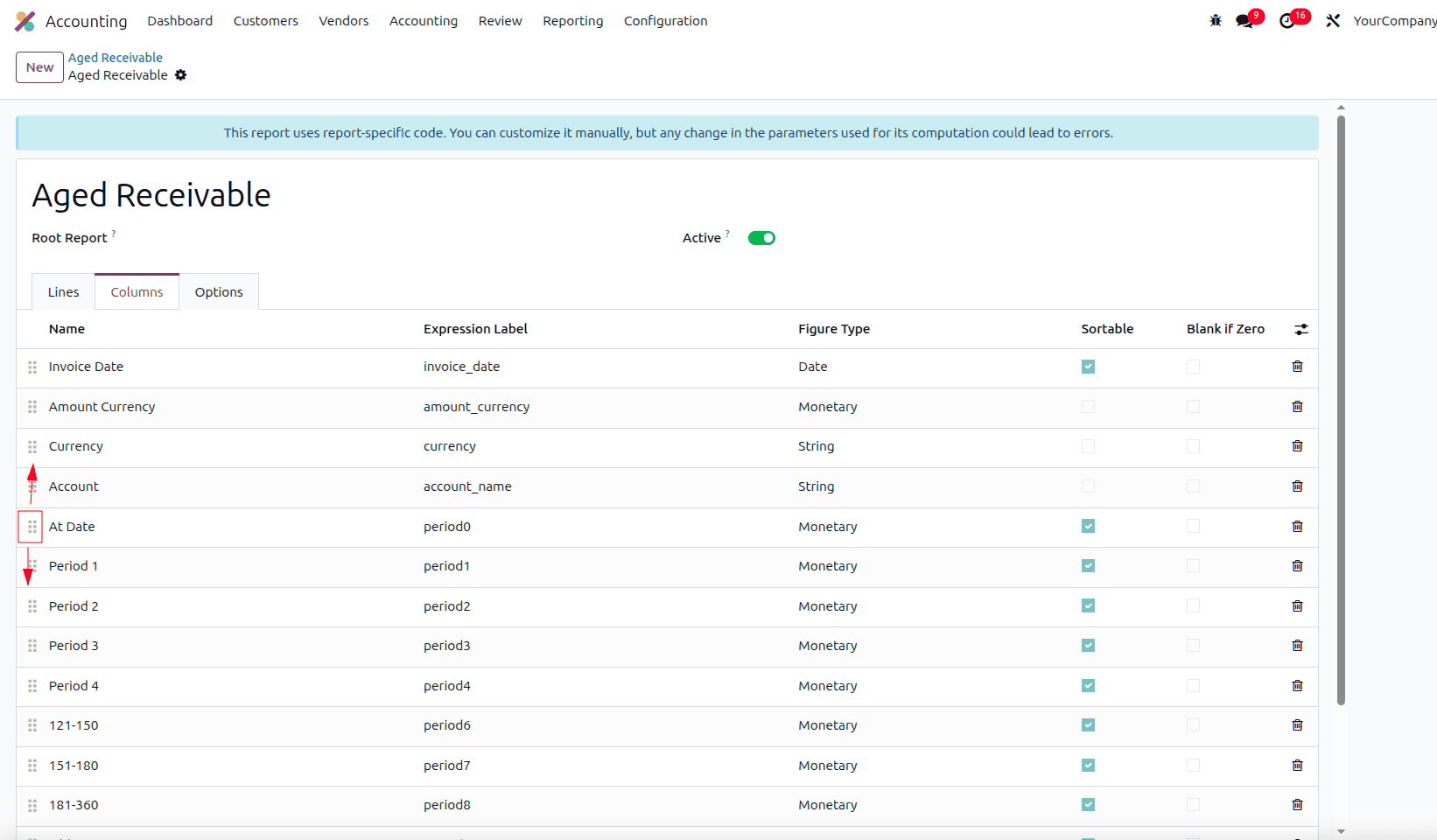
Task: Click the vertical scrollbar thumb
Action: coord(1341,409)
